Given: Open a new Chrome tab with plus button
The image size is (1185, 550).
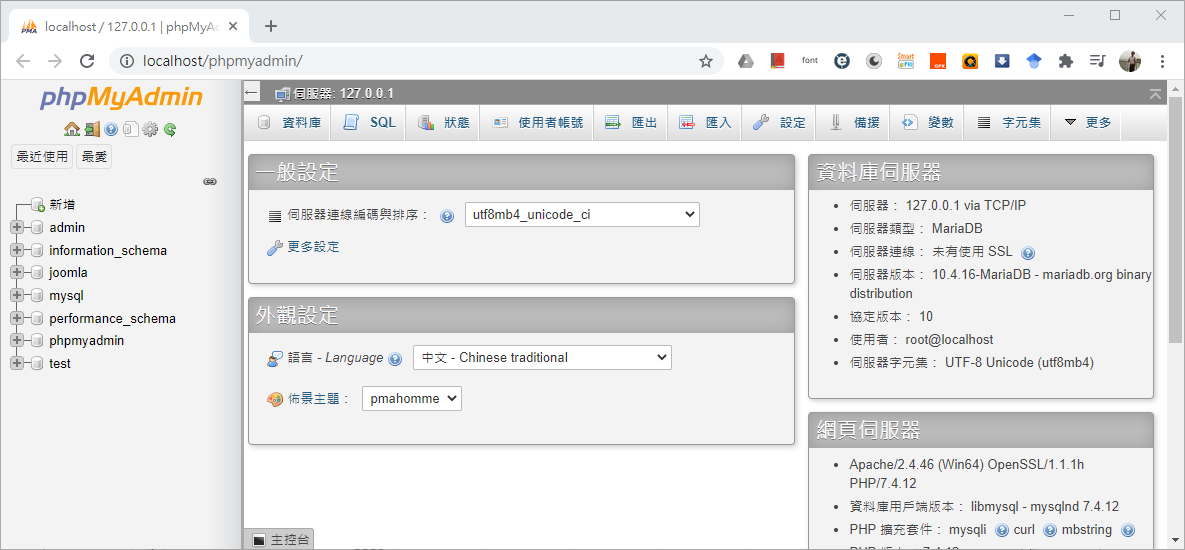Looking at the screenshot, I should (x=271, y=26).
